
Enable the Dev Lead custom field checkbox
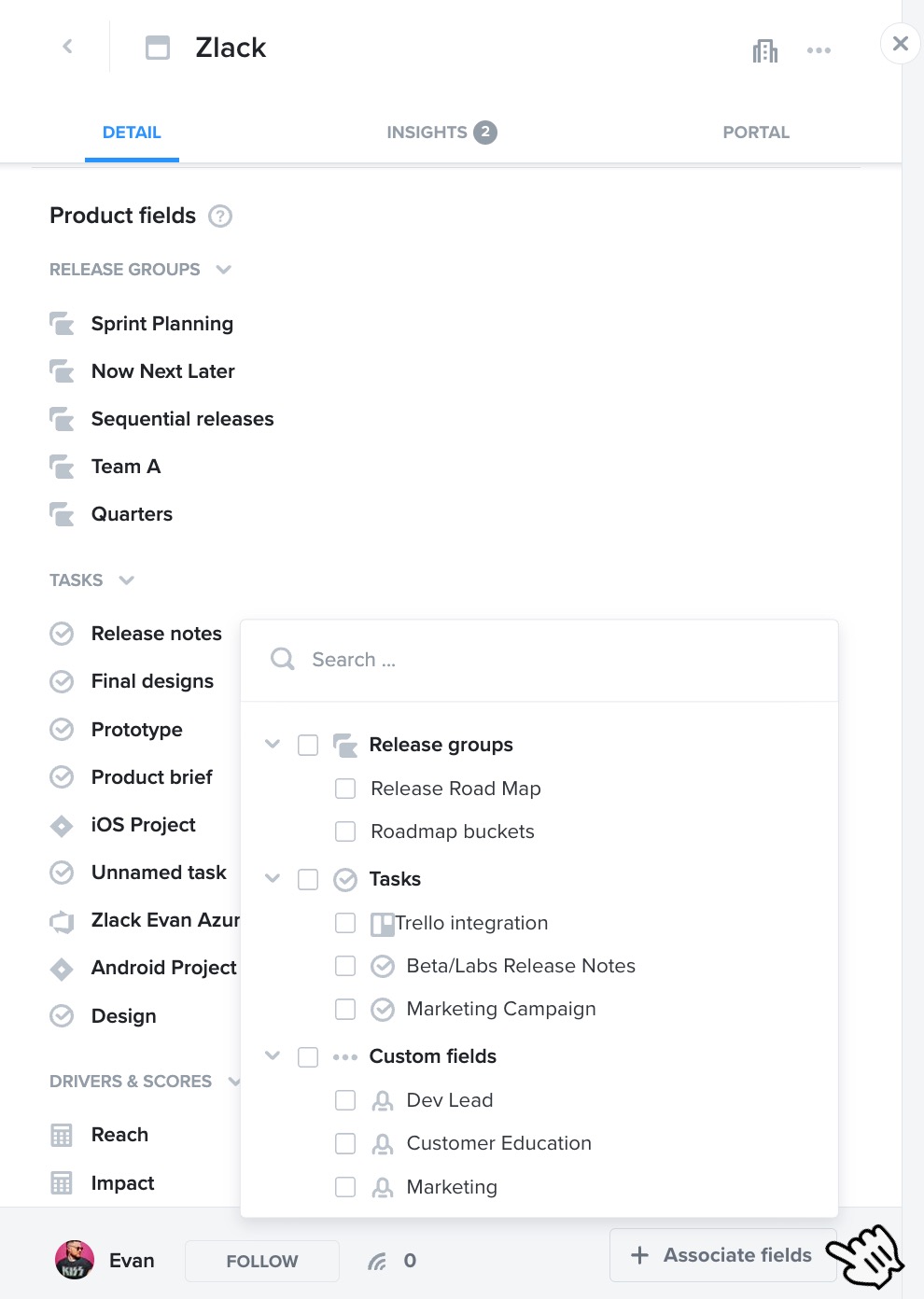345,1100
